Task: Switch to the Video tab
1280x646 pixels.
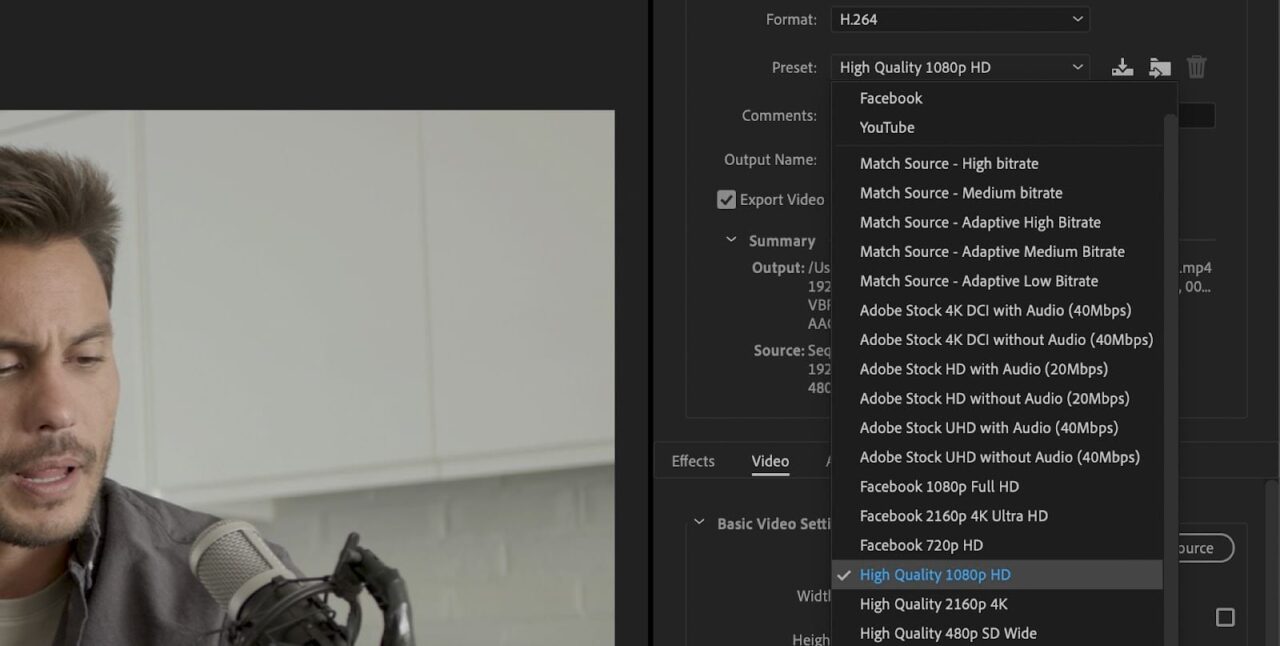Action: pos(770,461)
